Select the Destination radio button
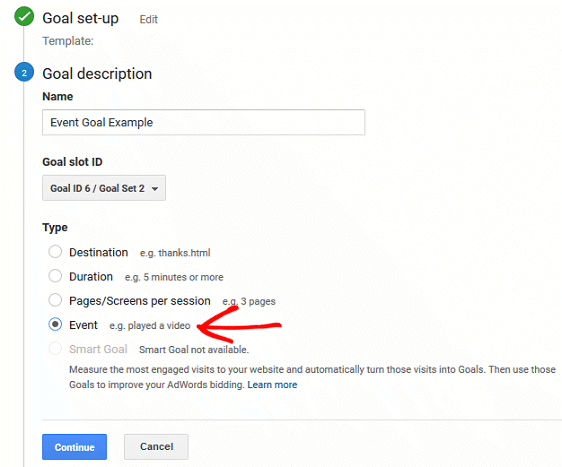This screenshot has width=562, height=467. (55, 252)
